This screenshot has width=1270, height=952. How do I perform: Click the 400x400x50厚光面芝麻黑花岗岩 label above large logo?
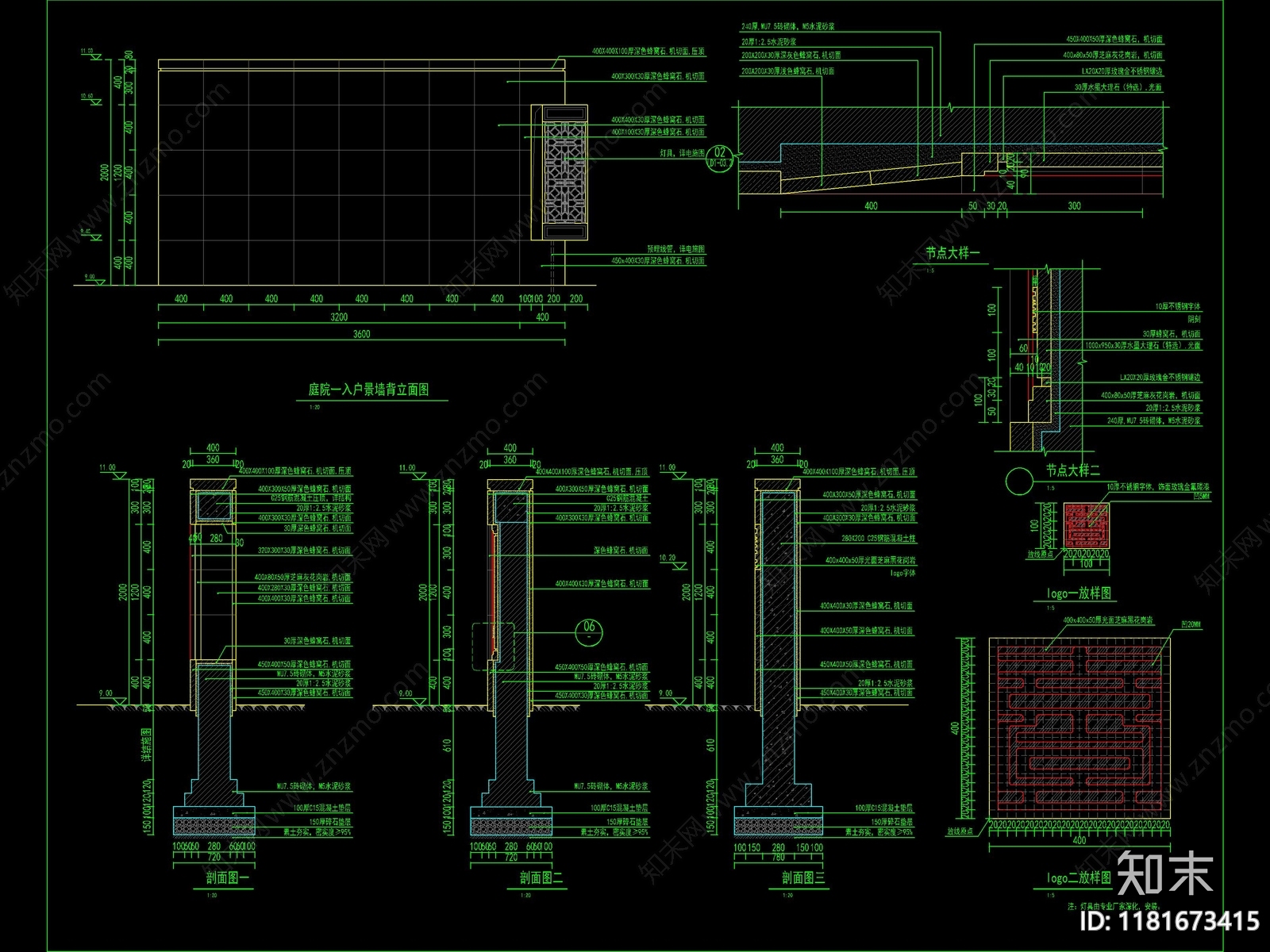(x=1107, y=620)
